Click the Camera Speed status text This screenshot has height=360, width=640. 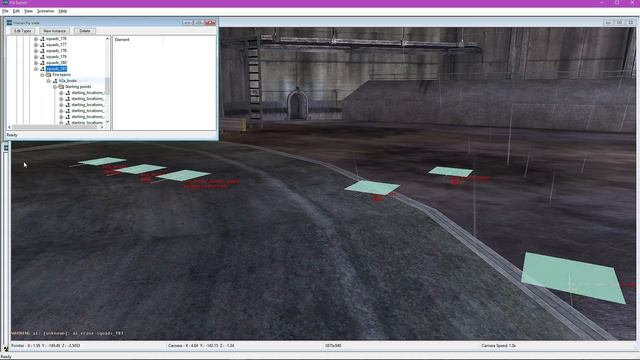tap(498, 346)
